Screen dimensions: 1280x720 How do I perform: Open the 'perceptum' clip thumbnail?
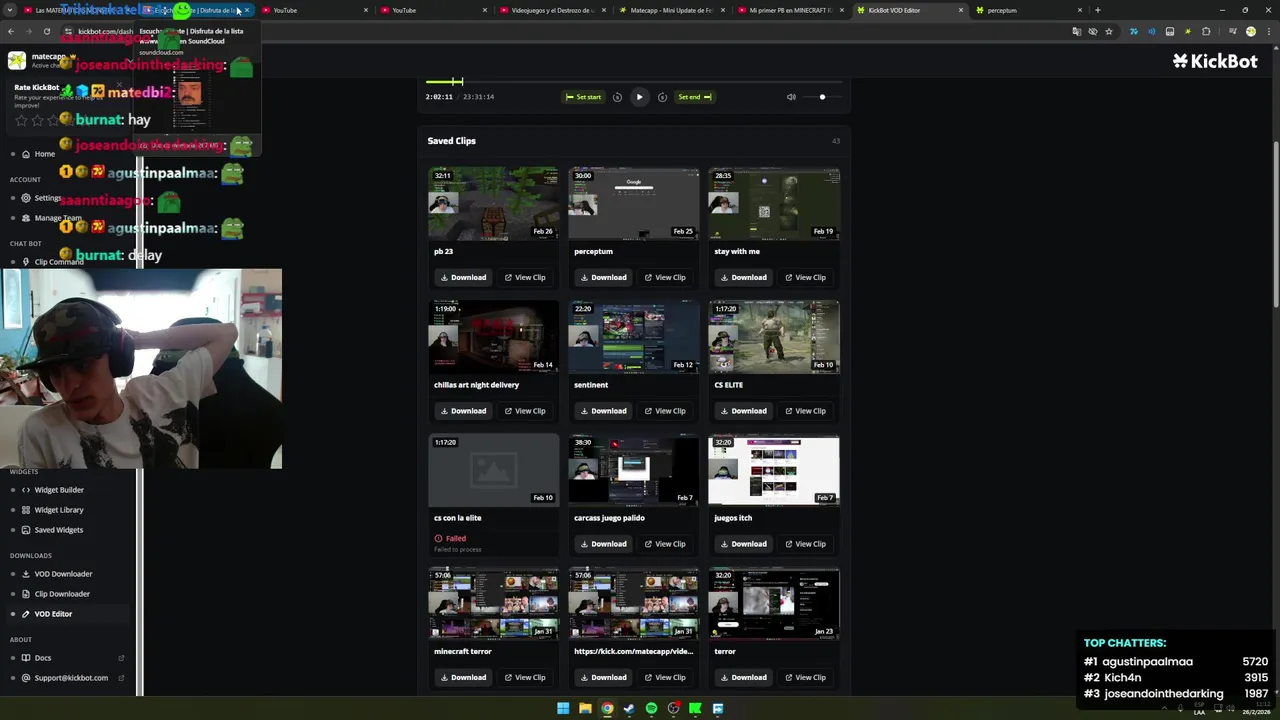tap(634, 203)
